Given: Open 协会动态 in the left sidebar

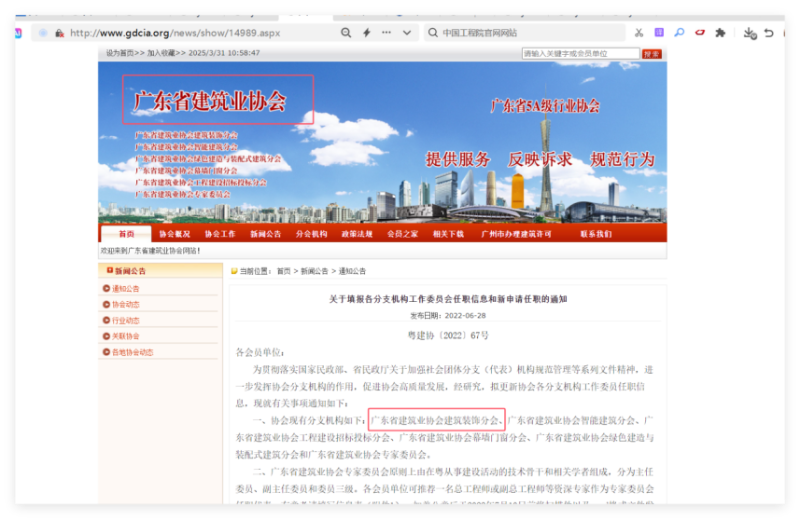Looking at the screenshot, I should click(x=126, y=304).
